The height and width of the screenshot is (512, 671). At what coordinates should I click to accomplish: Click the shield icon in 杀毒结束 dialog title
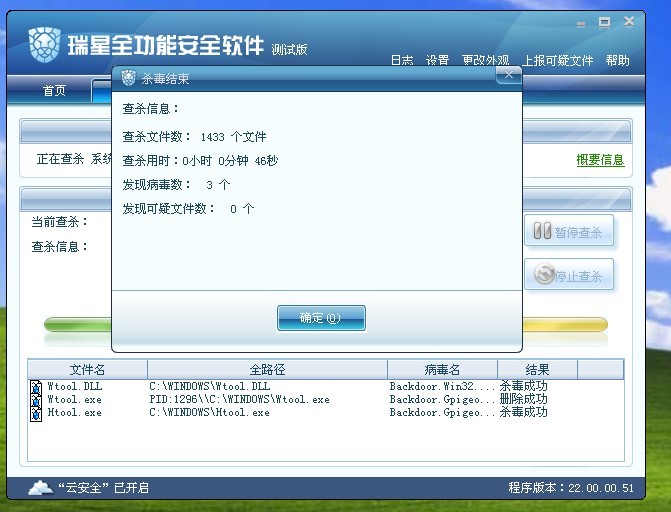tap(128, 78)
